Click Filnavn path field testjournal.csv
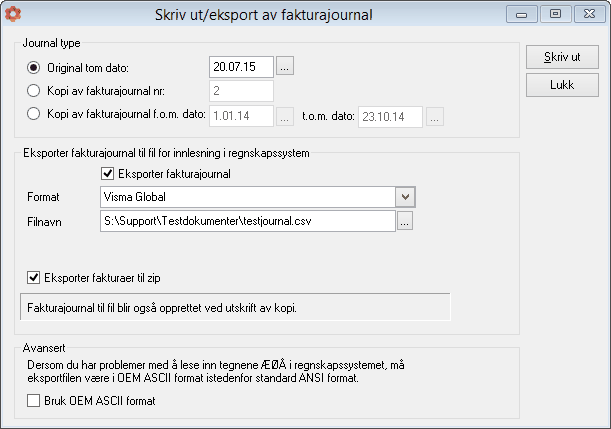The height and width of the screenshot is (429, 611). (248, 221)
